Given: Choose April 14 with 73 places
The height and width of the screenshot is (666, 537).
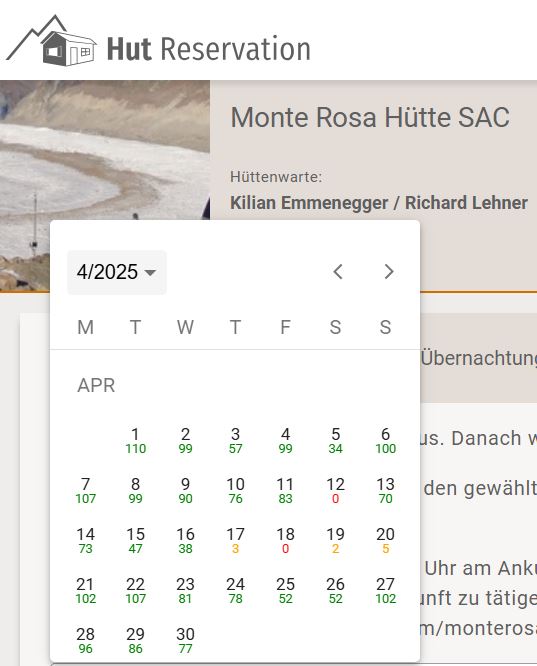Looking at the screenshot, I should click(85, 541).
